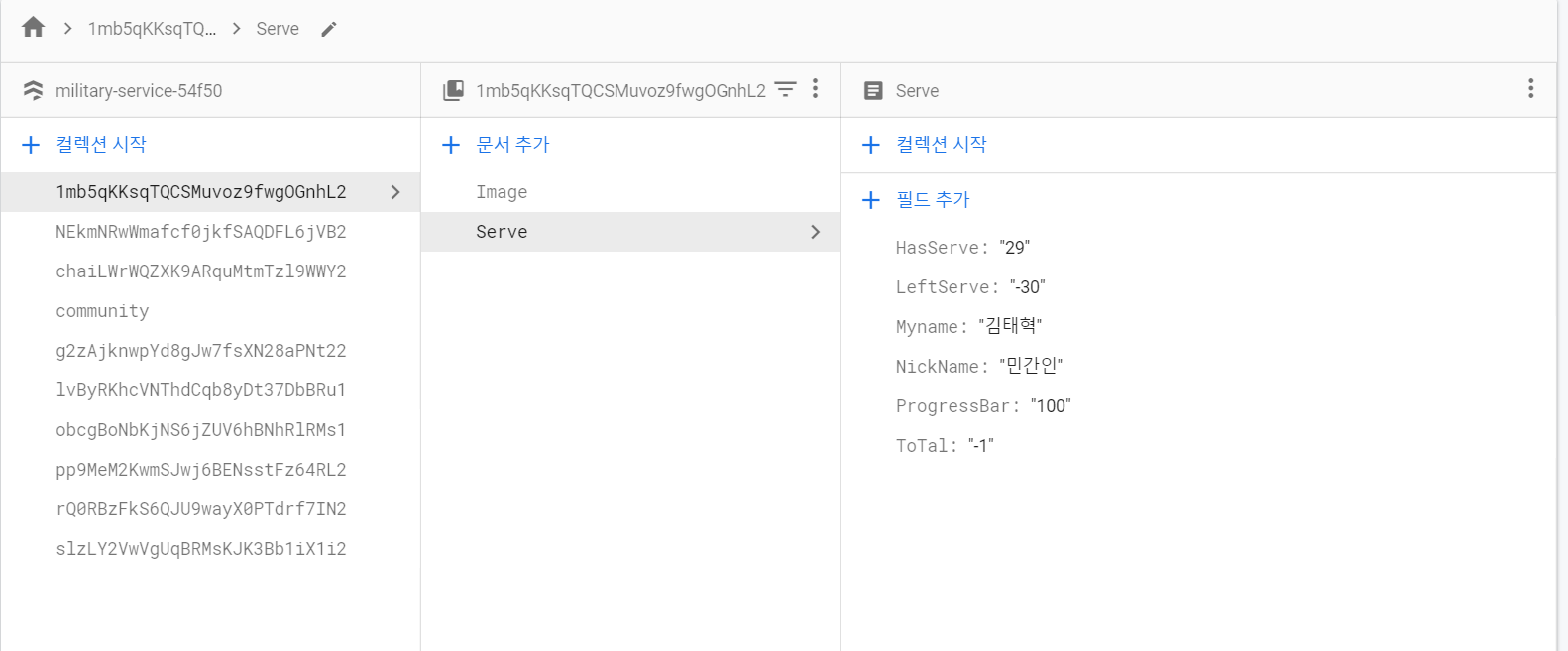Click the database icon next to military-service-54f50

click(x=34, y=90)
